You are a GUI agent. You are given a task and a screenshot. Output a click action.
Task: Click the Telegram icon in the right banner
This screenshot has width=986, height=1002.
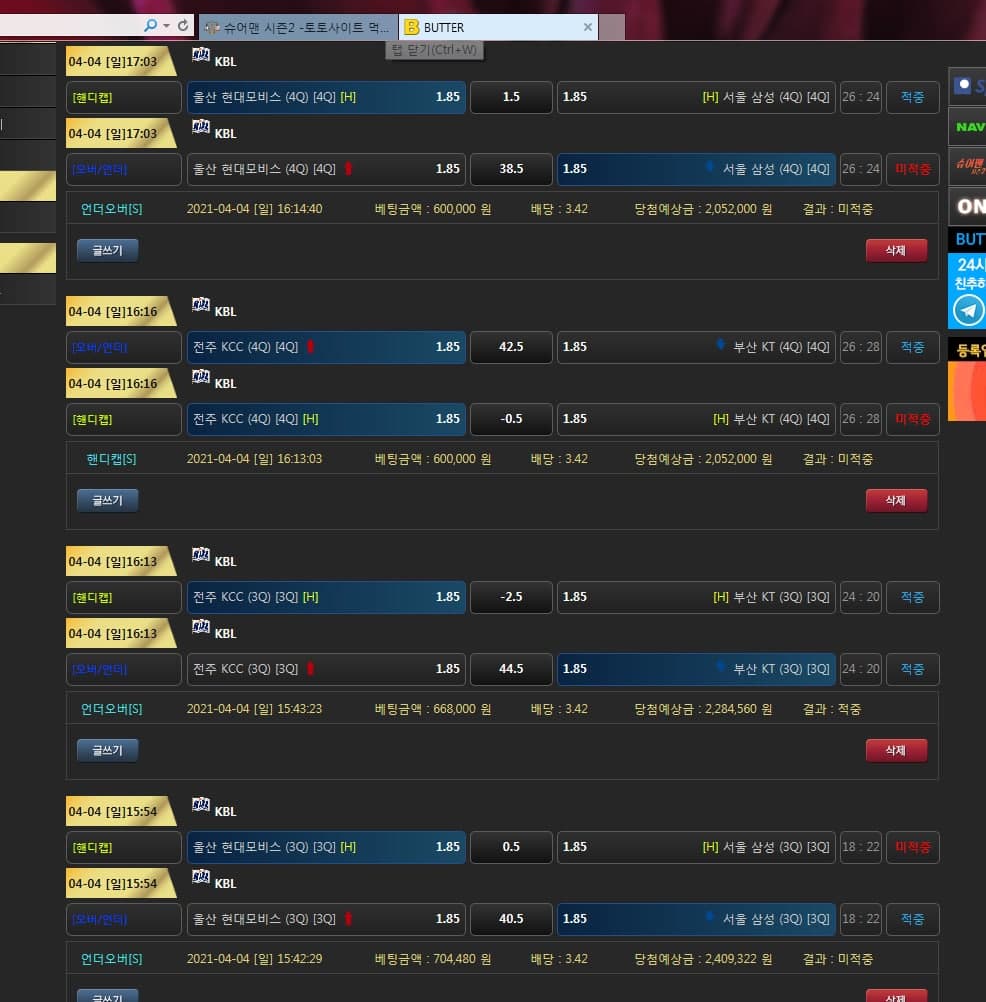(x=968, y=311)
